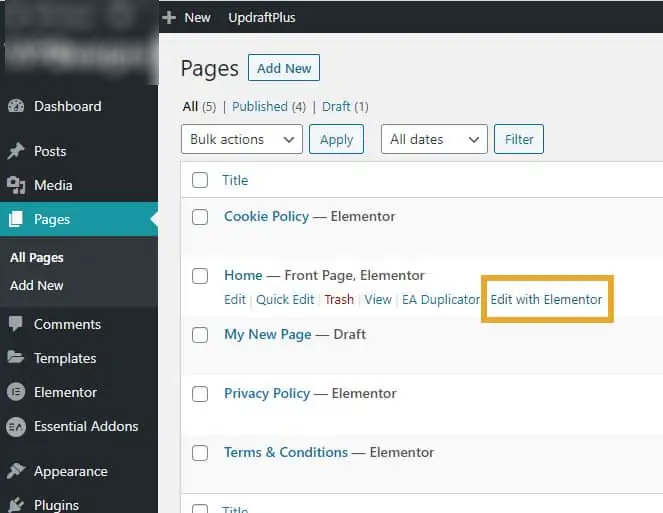Click the Essential Addons EA icon
Screen dimensions: 663x513
(x=16, y=426)
